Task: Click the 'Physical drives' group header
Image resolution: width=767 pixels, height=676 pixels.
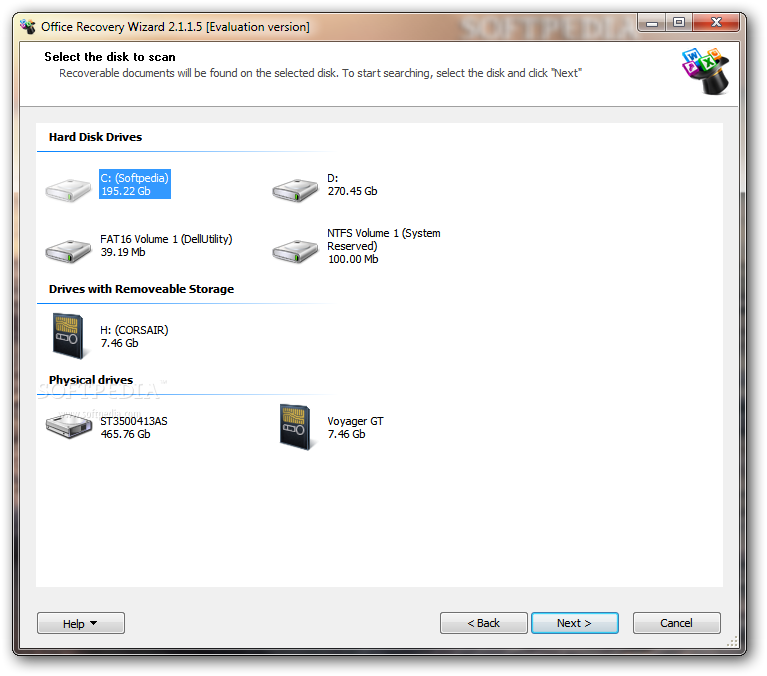Action: coord(91,380)
